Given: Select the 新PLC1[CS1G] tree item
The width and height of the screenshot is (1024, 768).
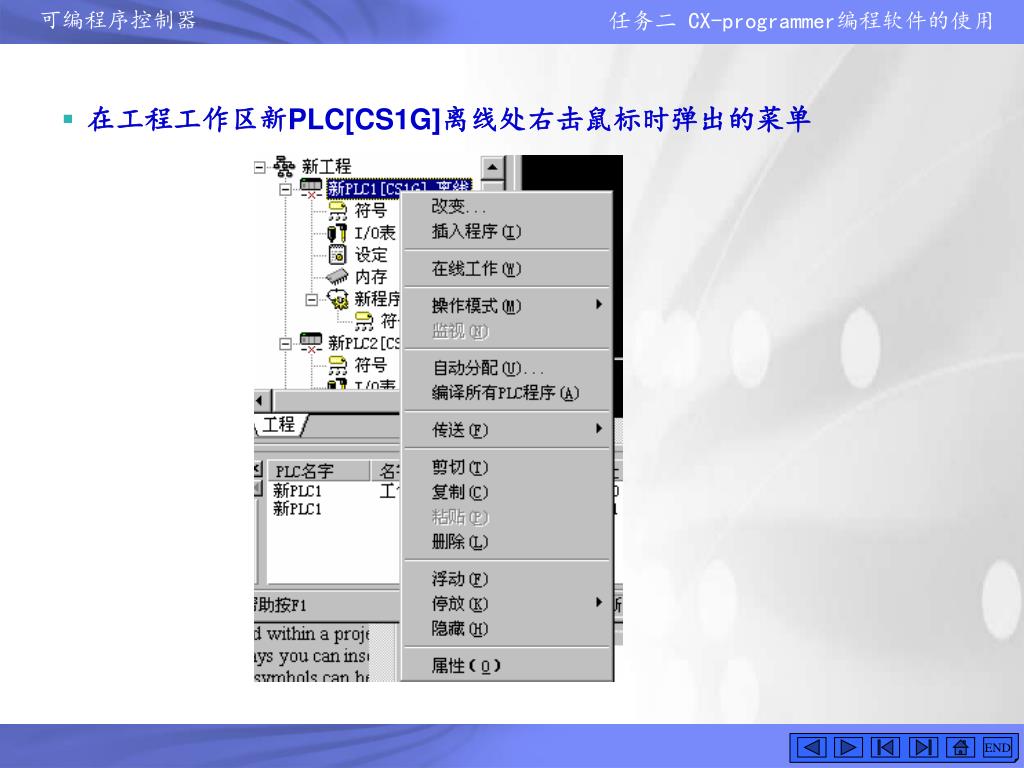Looking at the screenshot, I should pyautogui.click(x=398, y=188).
